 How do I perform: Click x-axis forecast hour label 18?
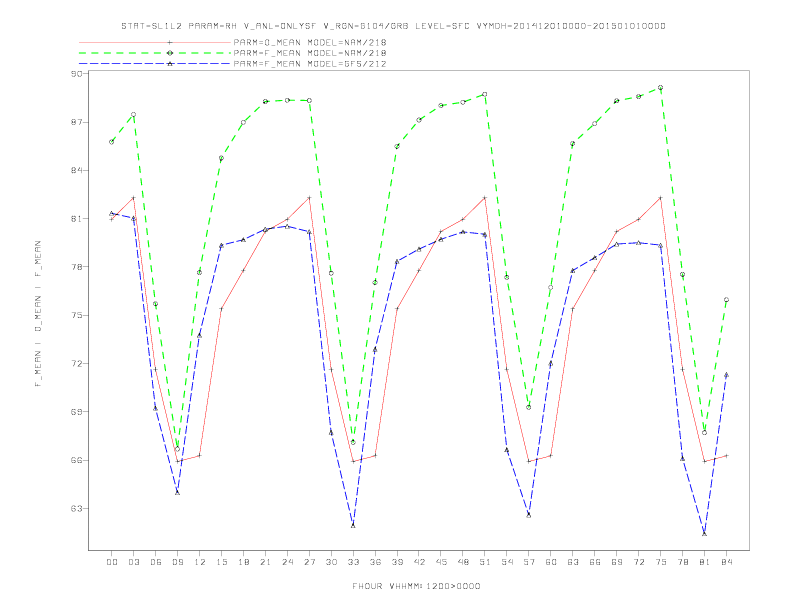[x=243, y=562]
